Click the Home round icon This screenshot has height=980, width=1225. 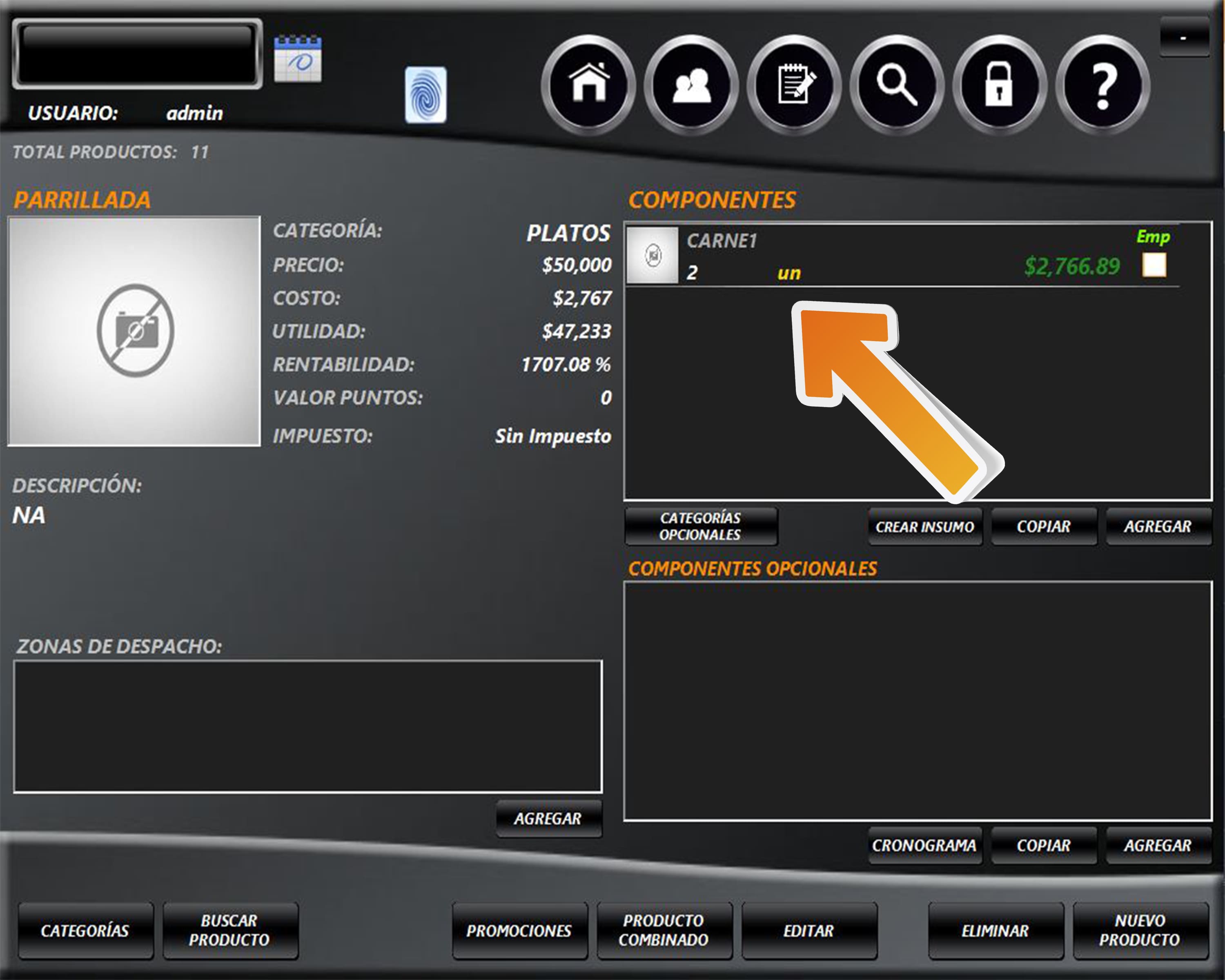click(589, 85)
